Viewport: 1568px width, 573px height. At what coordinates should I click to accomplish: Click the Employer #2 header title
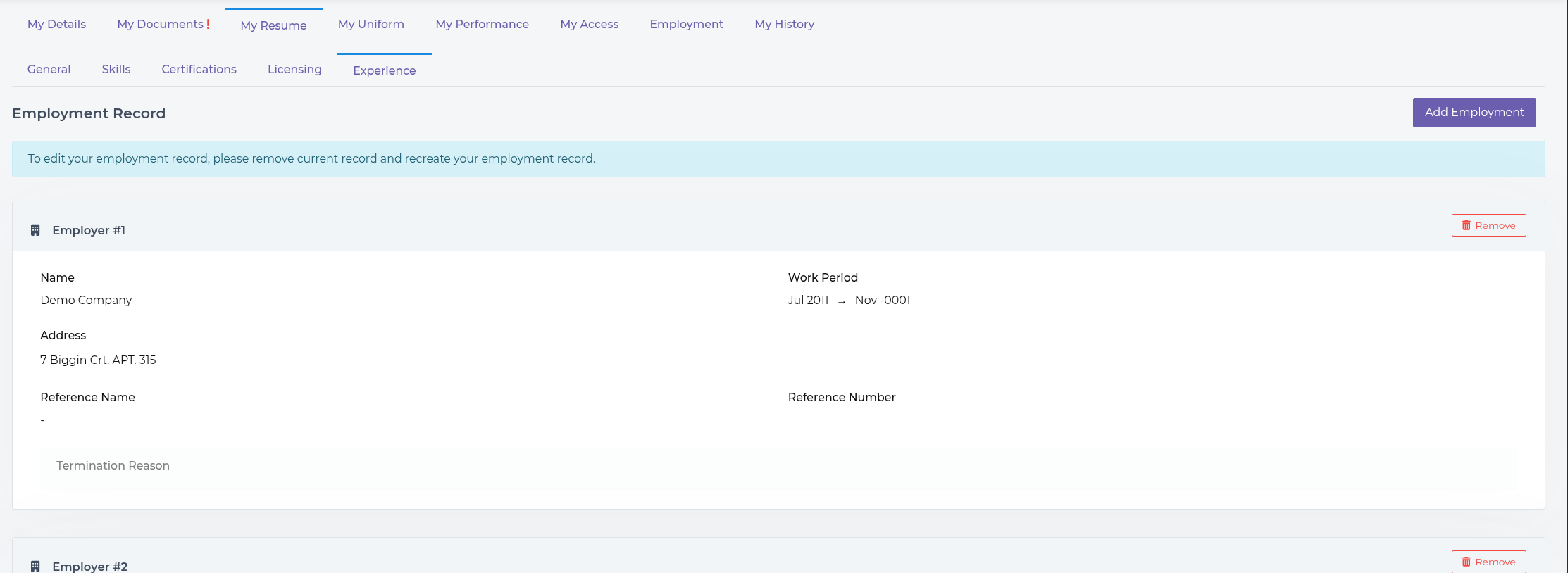(90, 567)
